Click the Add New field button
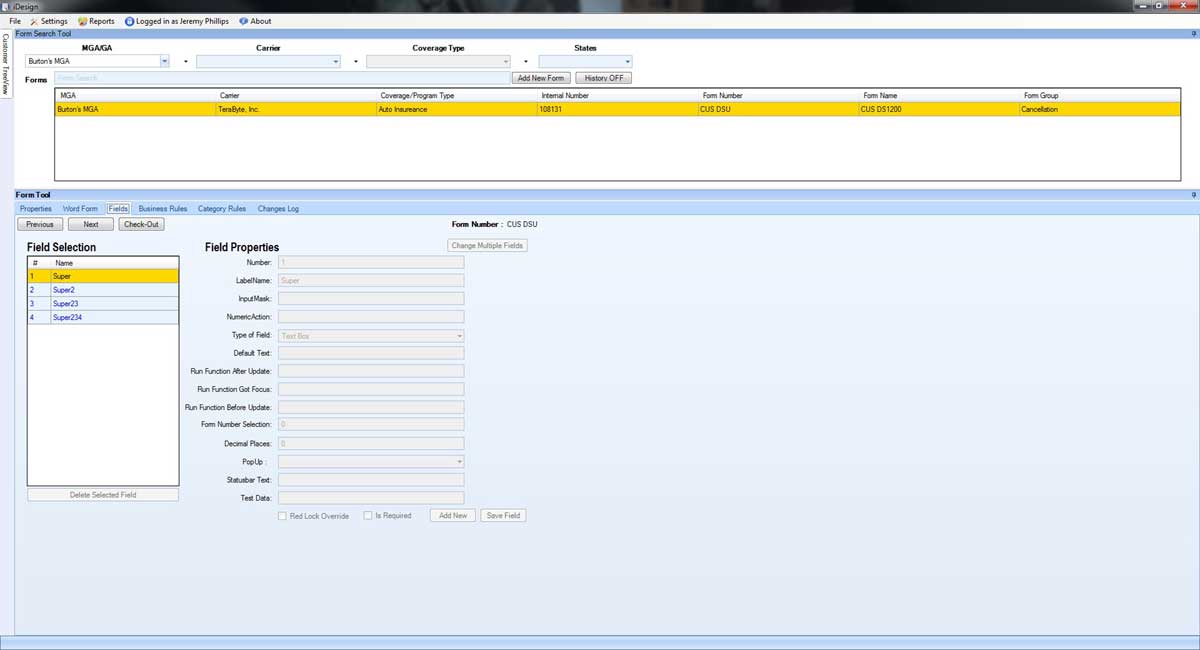Screen dimensions: 1200x650 (x=453, y=516)
